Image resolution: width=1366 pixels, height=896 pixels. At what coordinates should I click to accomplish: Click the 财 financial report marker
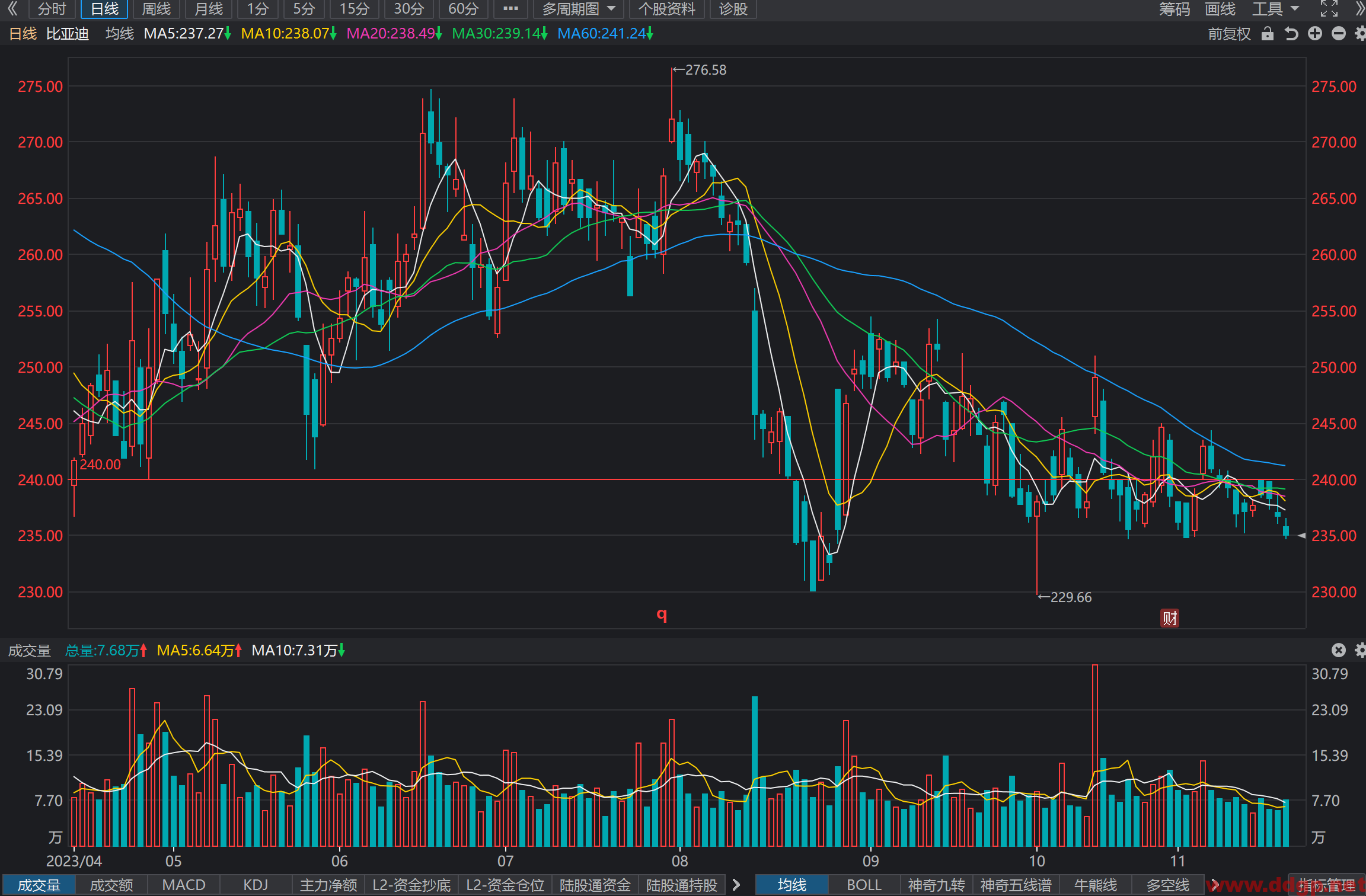(1170, 618)
